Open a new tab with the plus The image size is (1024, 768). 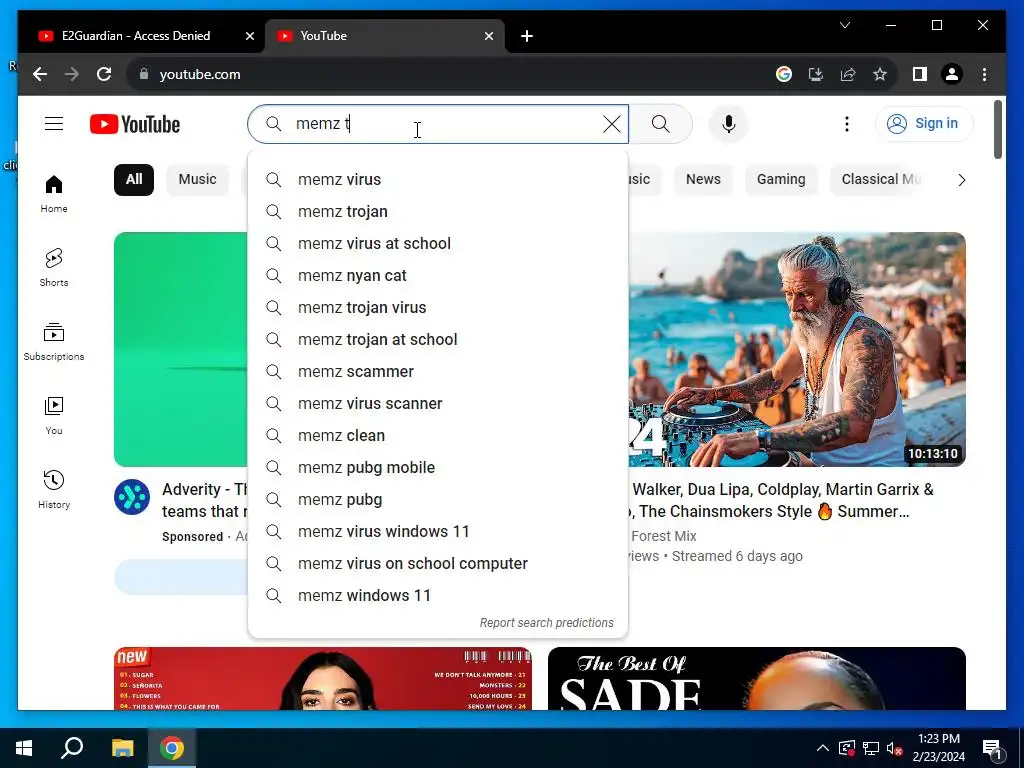tap(527, 36)
